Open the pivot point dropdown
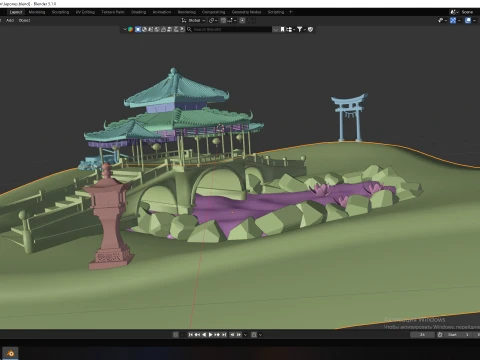 point(213,20)
